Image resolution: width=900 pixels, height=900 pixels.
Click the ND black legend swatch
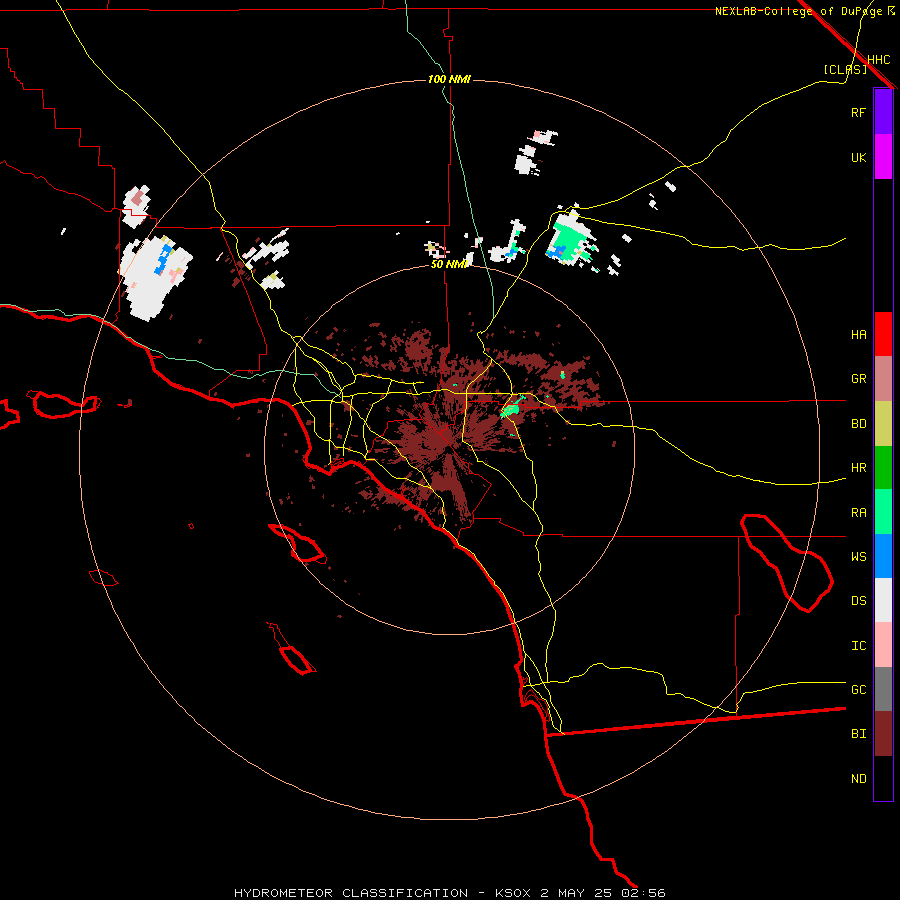(x=883, y=778)
